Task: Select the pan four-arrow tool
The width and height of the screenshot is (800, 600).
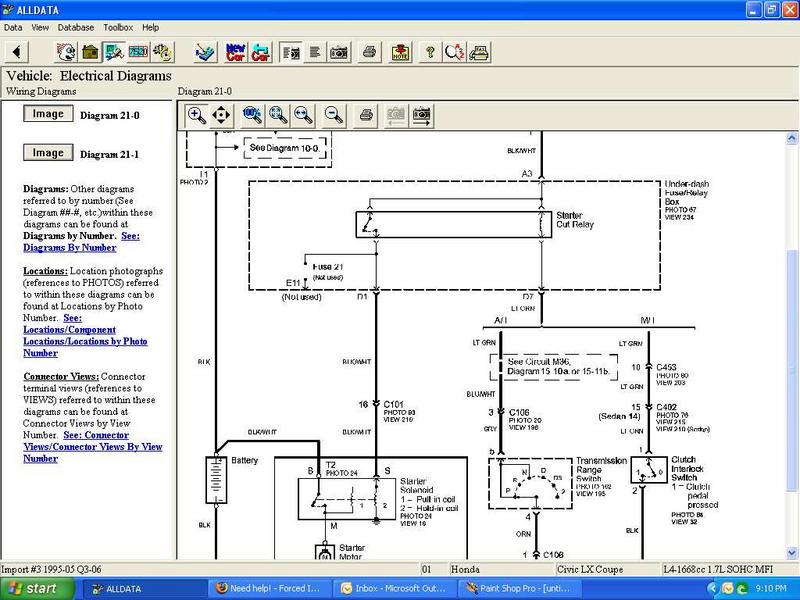Action: click(221, 115)
